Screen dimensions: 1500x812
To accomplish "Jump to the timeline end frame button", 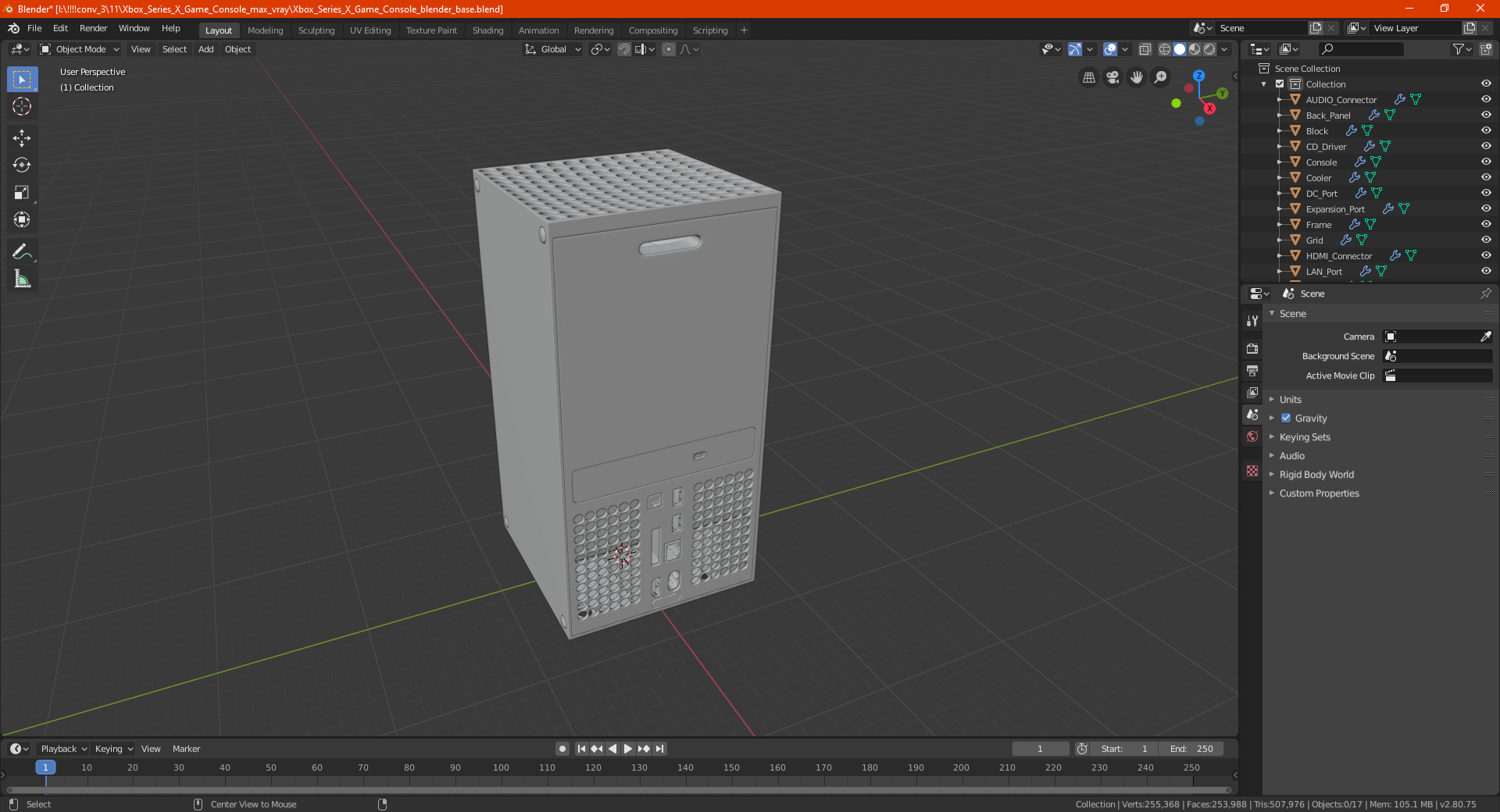I will click(660, 749).
